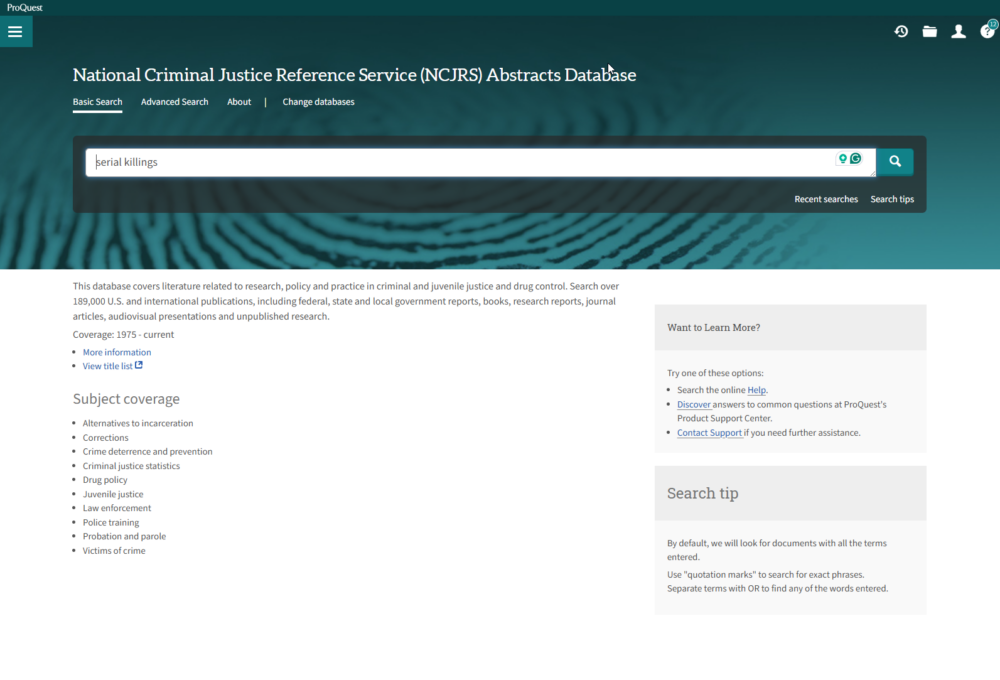Select the Basic Search tab

(98, 101)
